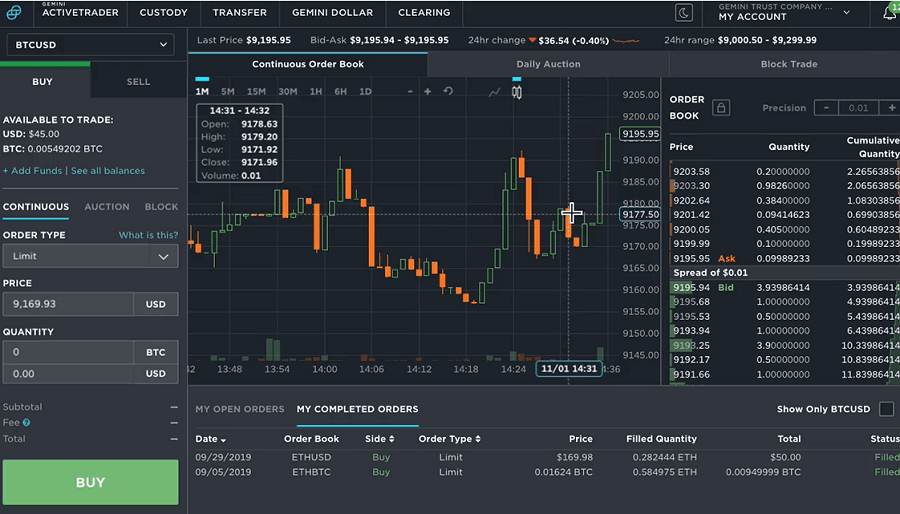Screen dimensions: 900x514
Task: Open the Transfer menu item
Action: tap(239, 13)
